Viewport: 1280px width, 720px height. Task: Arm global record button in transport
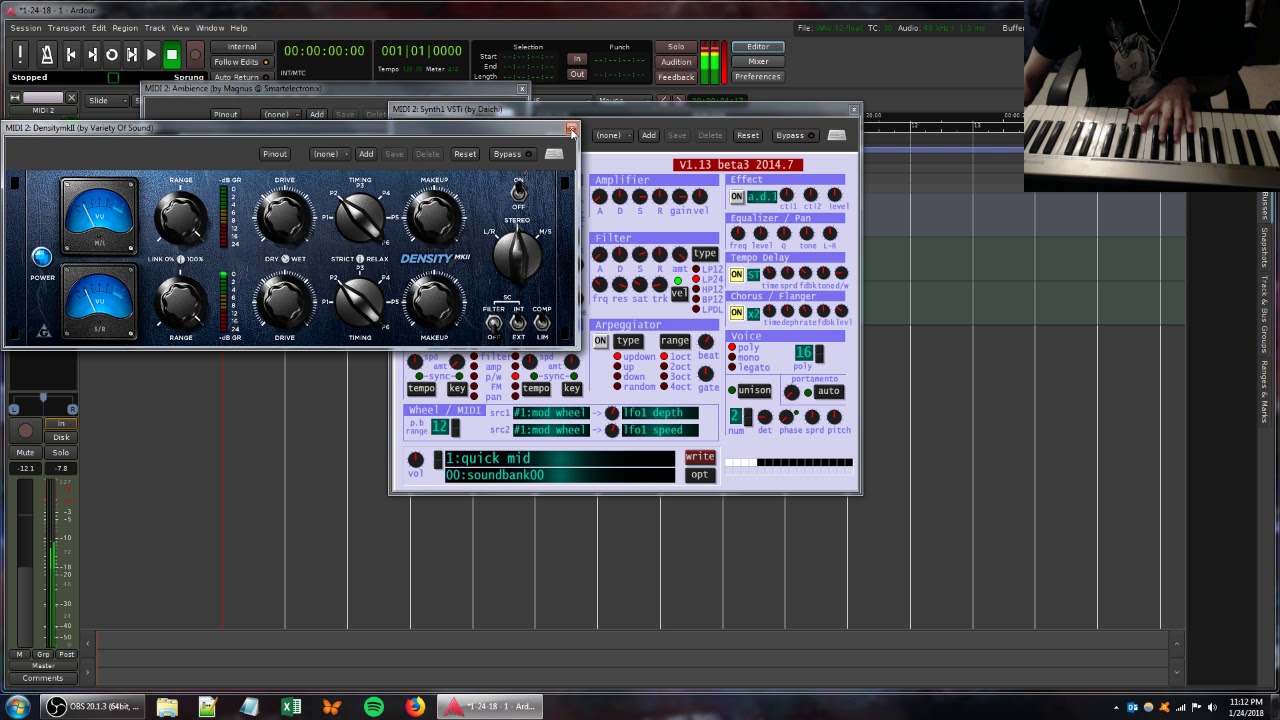tap(195, 55)
